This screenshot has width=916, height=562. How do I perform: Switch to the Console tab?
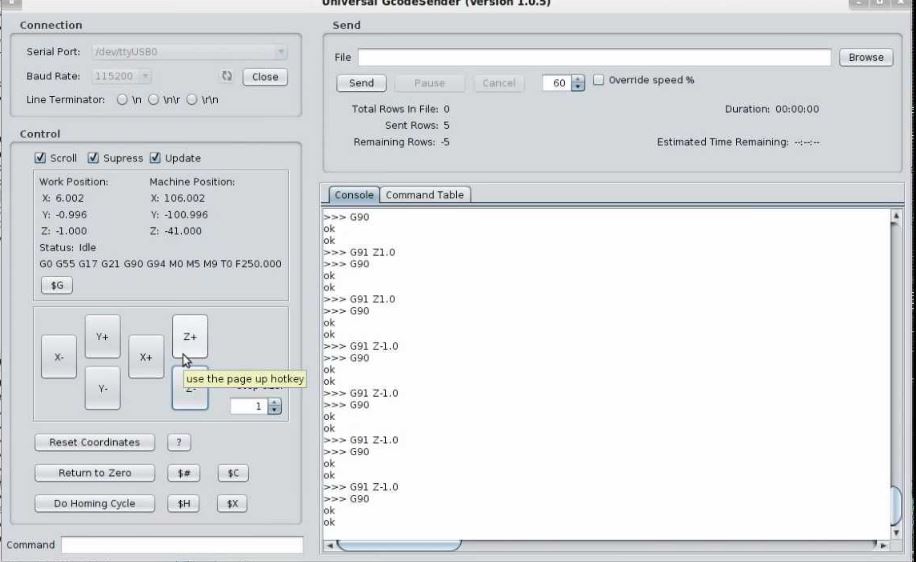pos(353,195)
